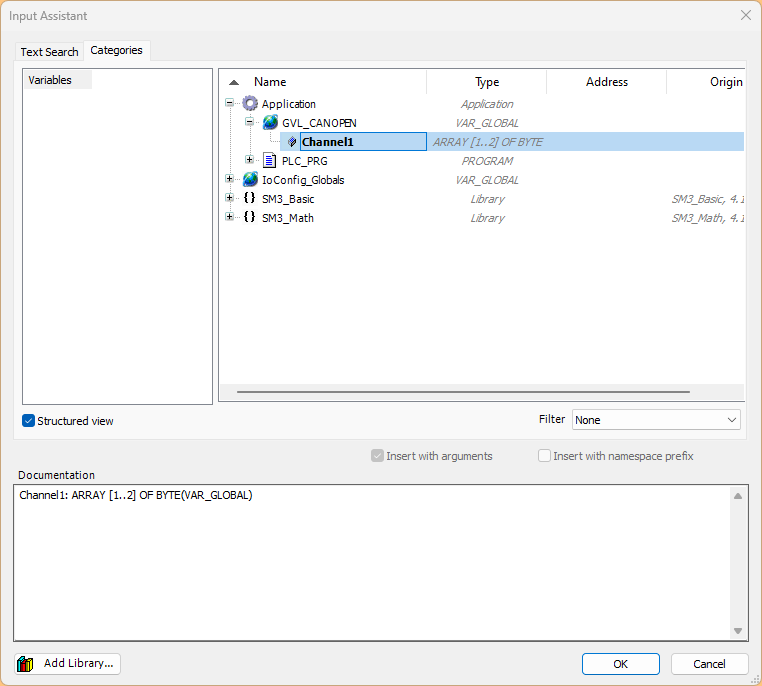Click the books icon on Add Library
Viewport: 762px width, 686px height.
click(25, 664)
